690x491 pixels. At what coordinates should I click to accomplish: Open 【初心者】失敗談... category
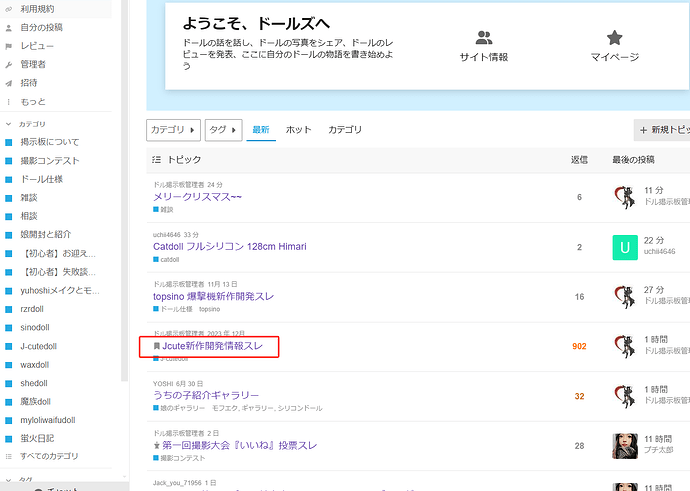(60, 272)
